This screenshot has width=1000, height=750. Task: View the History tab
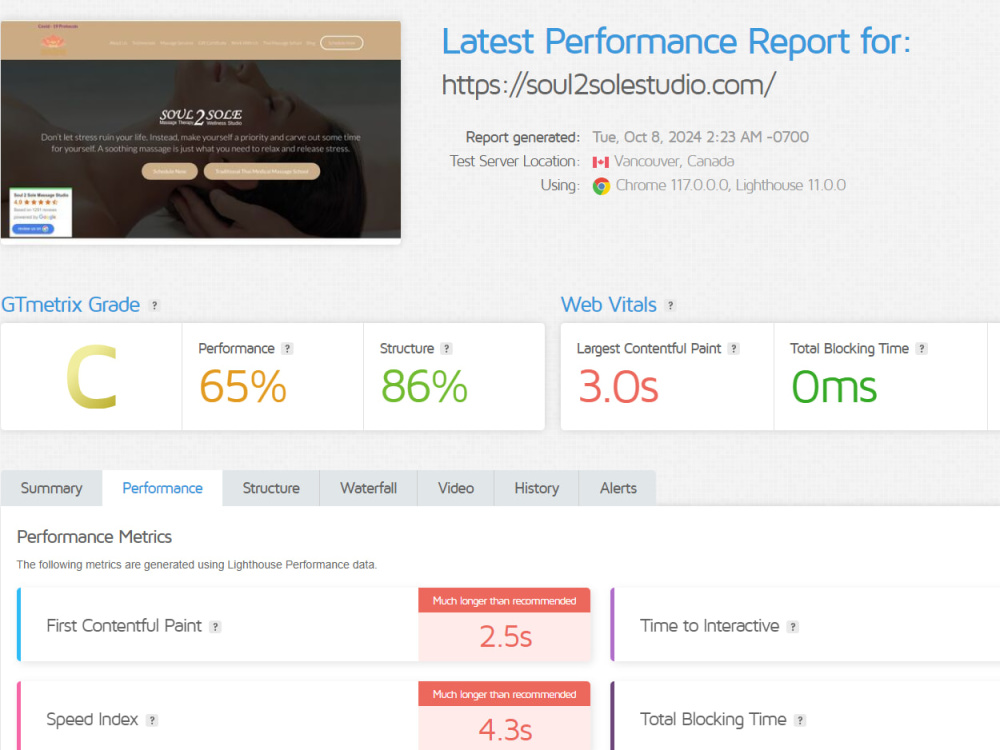point(536,488)
